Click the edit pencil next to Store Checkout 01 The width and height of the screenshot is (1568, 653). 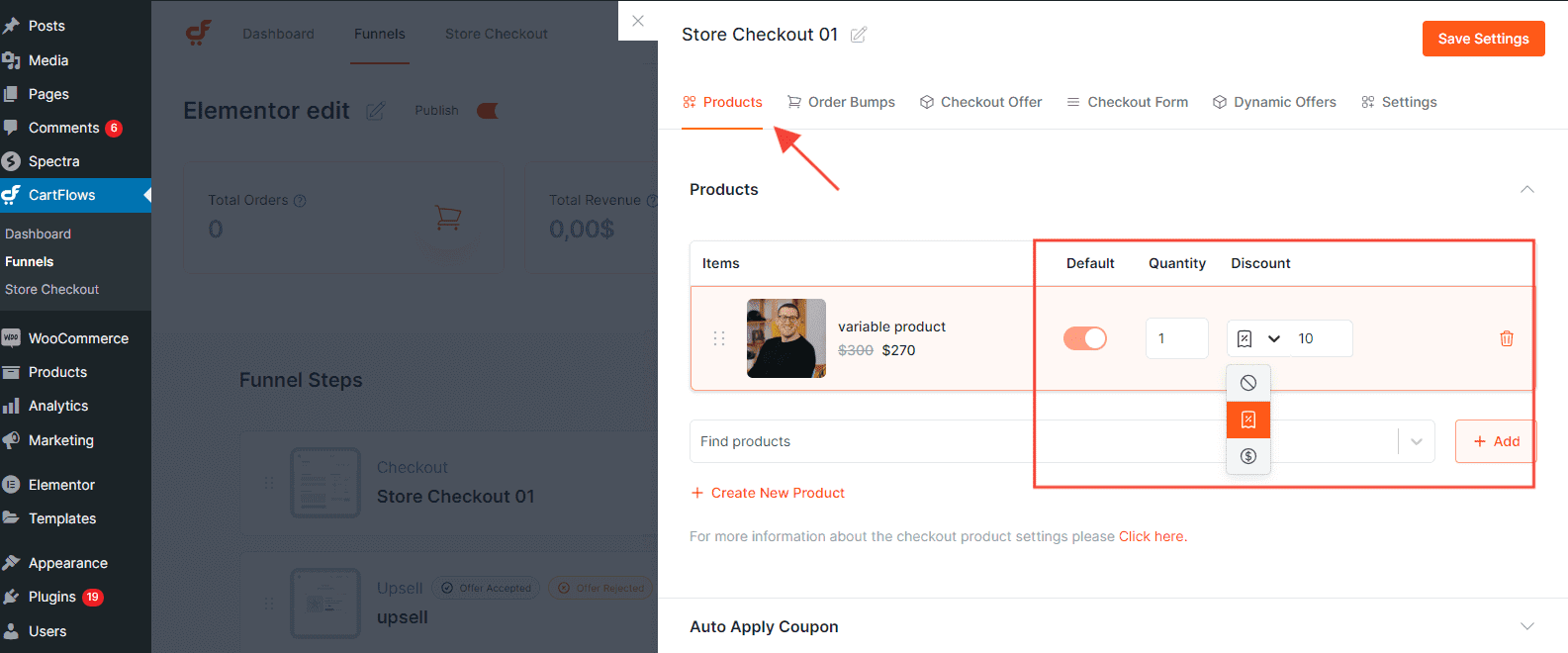[x=858, y=34]
